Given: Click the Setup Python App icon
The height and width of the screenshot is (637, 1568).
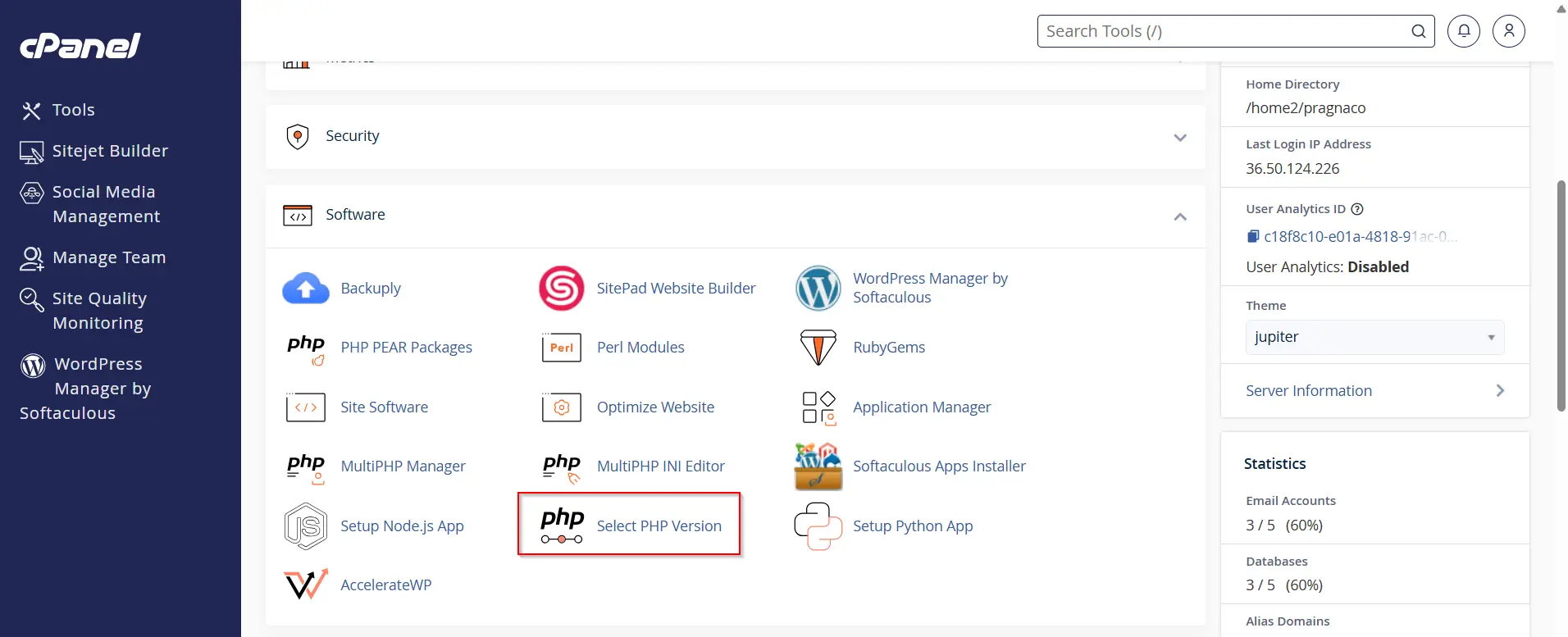Looking at the screenshot, I should [818, 526].
